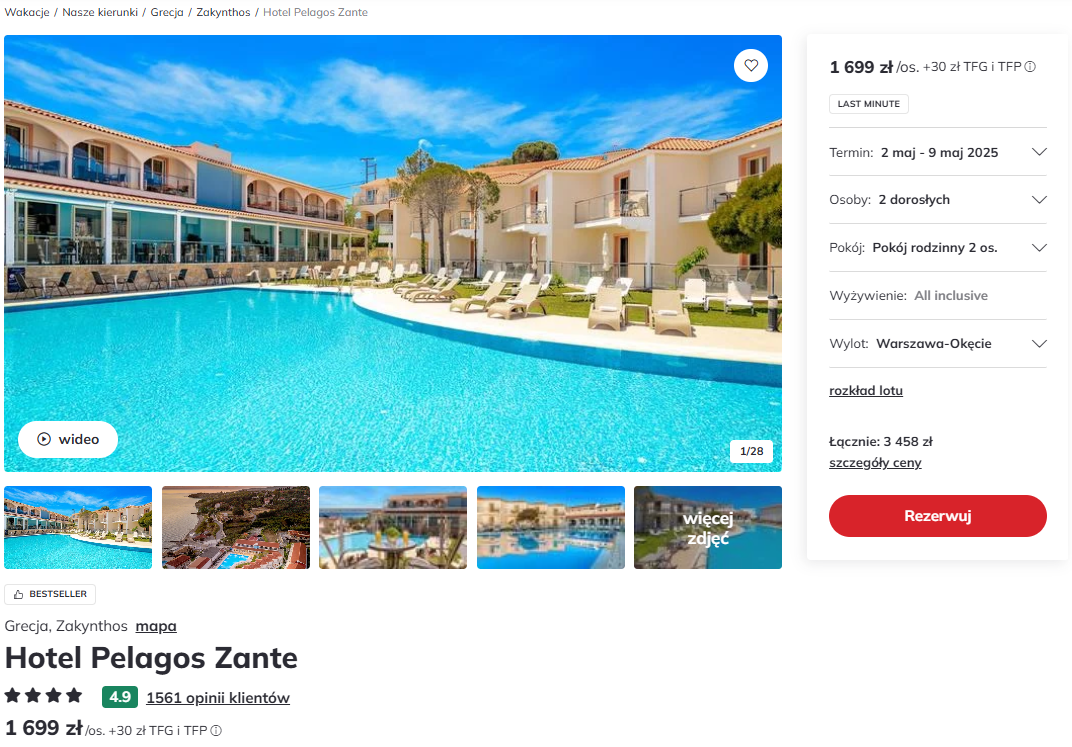Click the four-star hotel rating
This screenshot has width=1072, height=747.
click(x=43, y=696)
